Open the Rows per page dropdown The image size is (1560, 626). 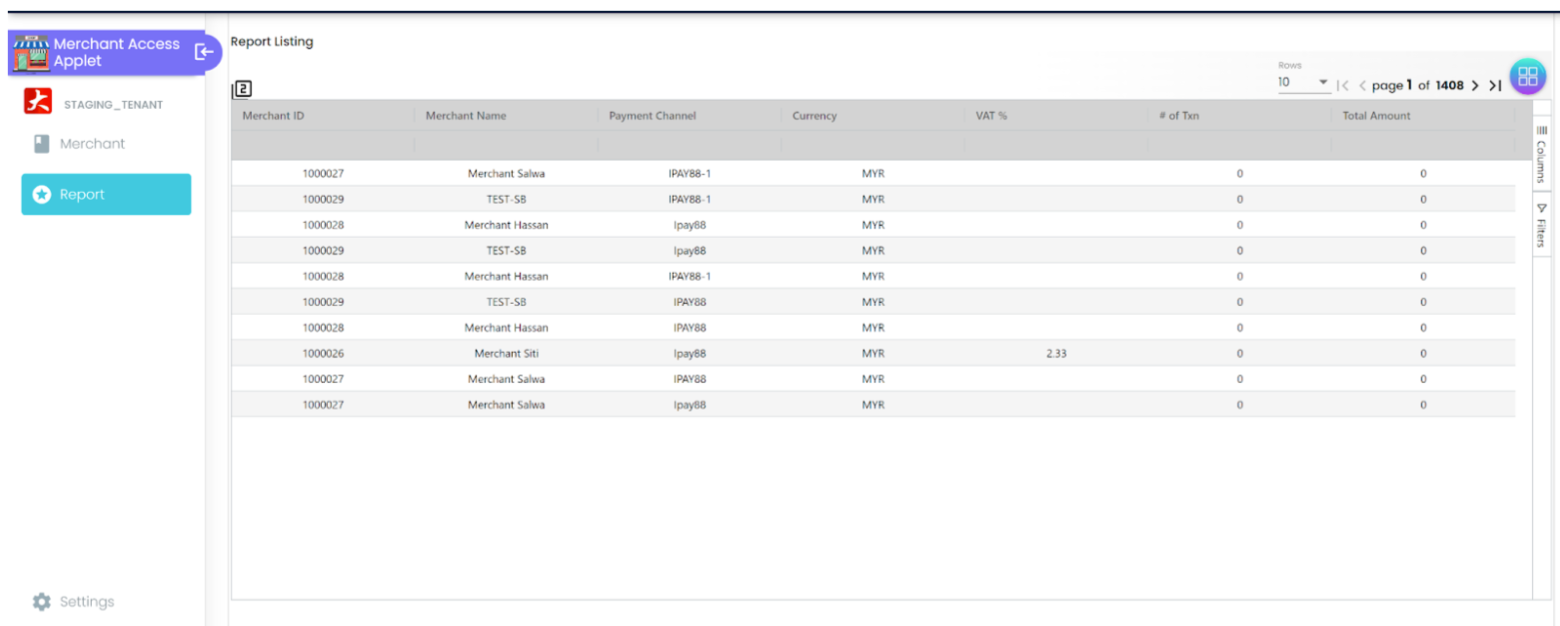1304,83
